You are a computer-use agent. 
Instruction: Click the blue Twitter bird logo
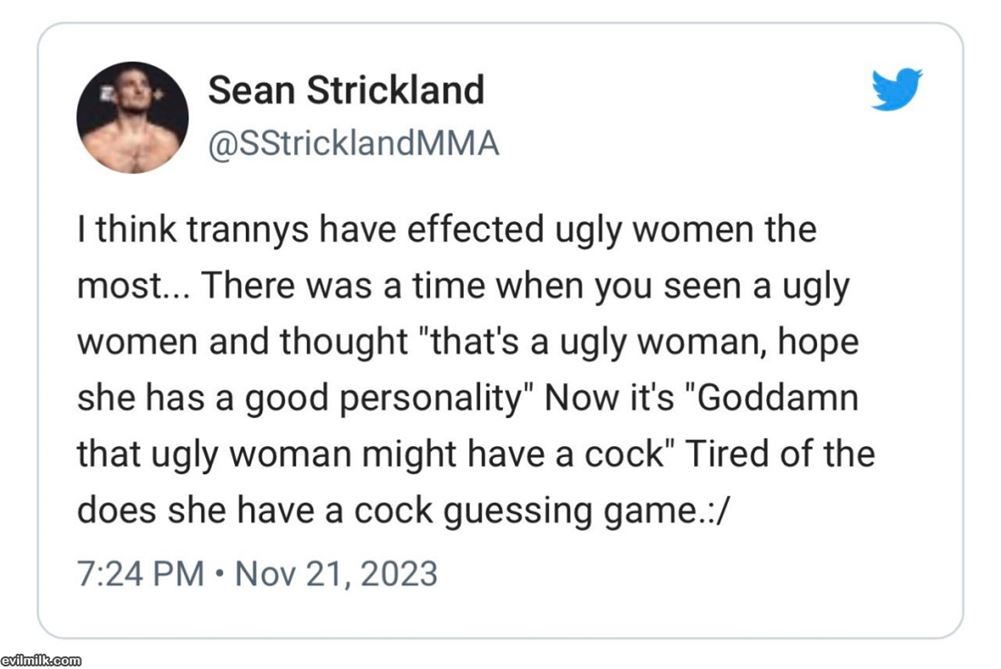click(x=897, y=89)
